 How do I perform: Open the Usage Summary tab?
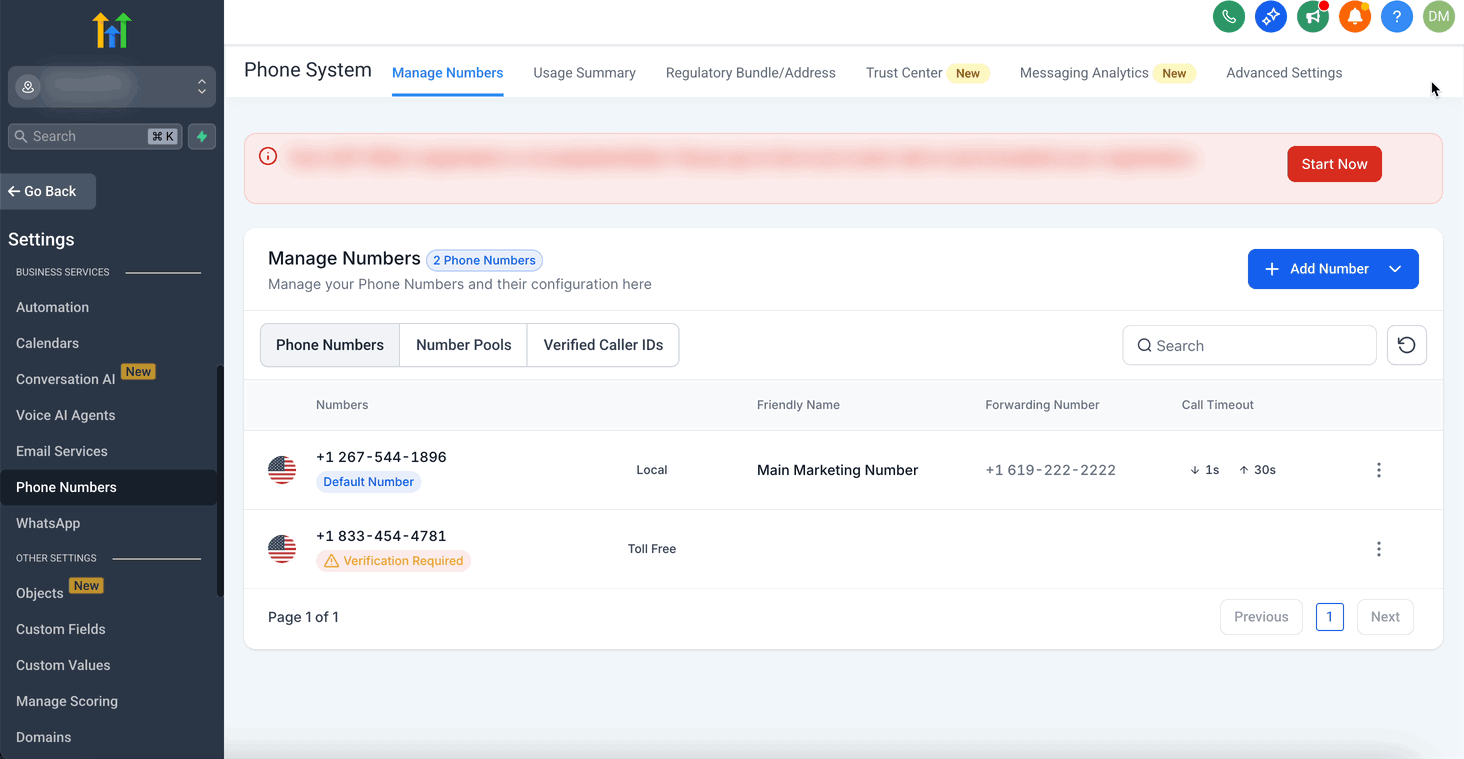click(x=585, y=73)
